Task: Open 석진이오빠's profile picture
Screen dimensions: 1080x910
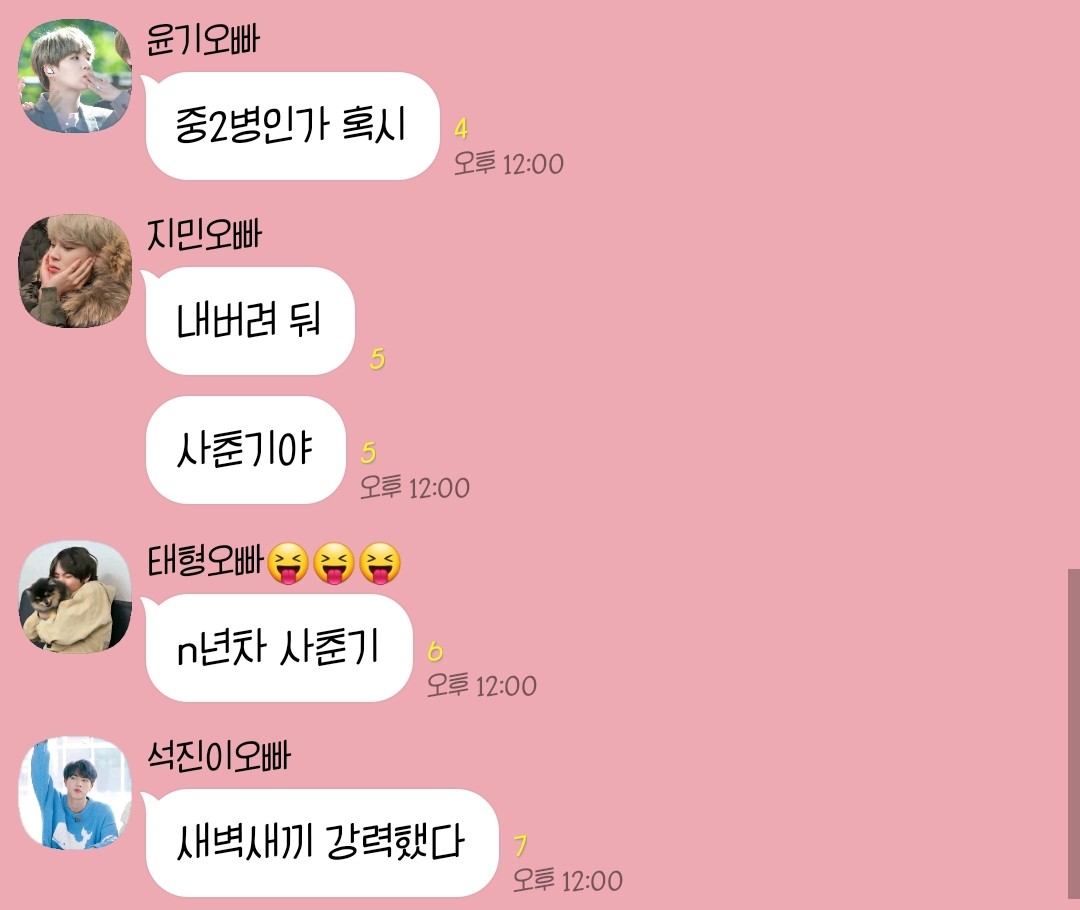Action: pos(74,792)
